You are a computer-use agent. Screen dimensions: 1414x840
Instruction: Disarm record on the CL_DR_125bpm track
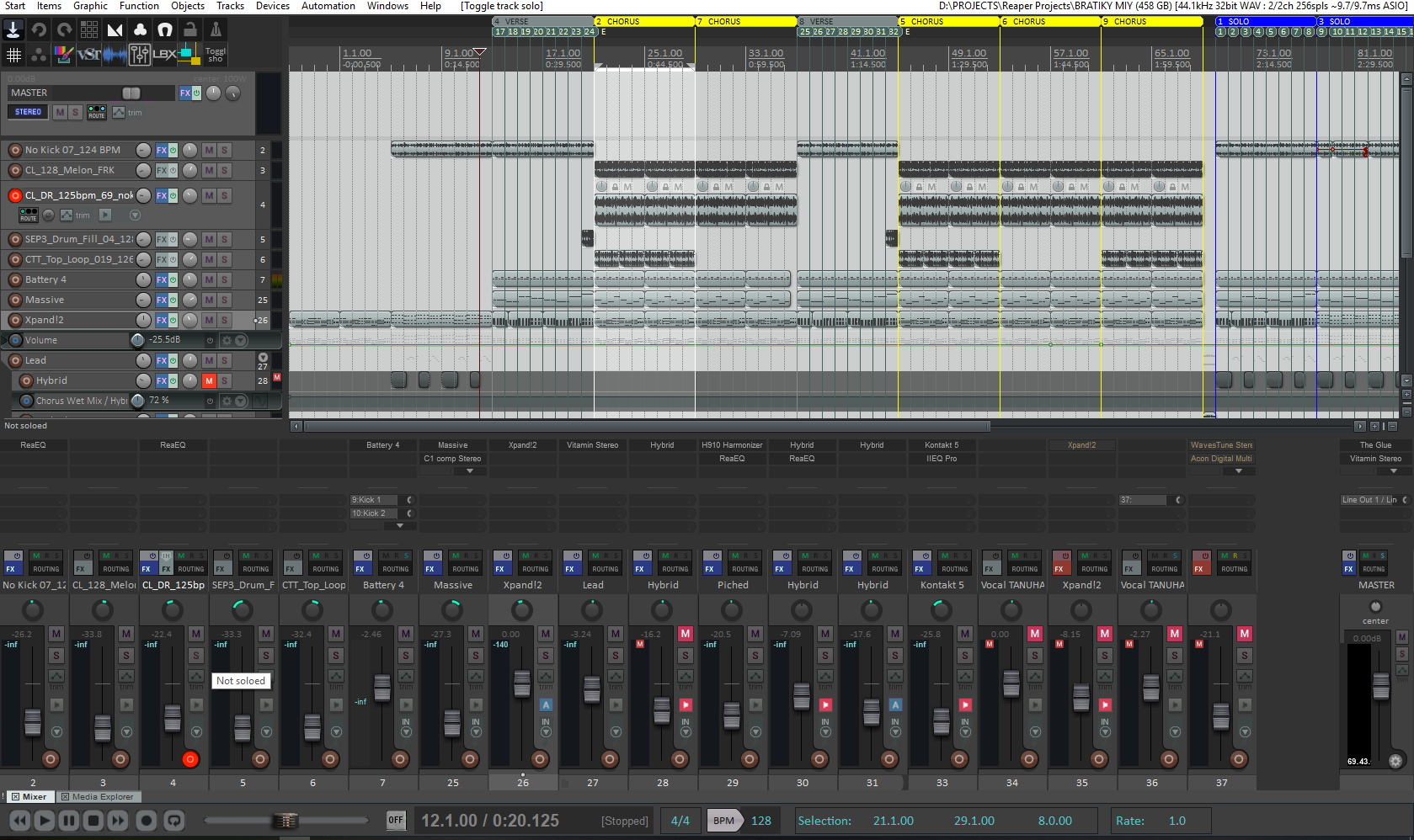coord(15,195)
